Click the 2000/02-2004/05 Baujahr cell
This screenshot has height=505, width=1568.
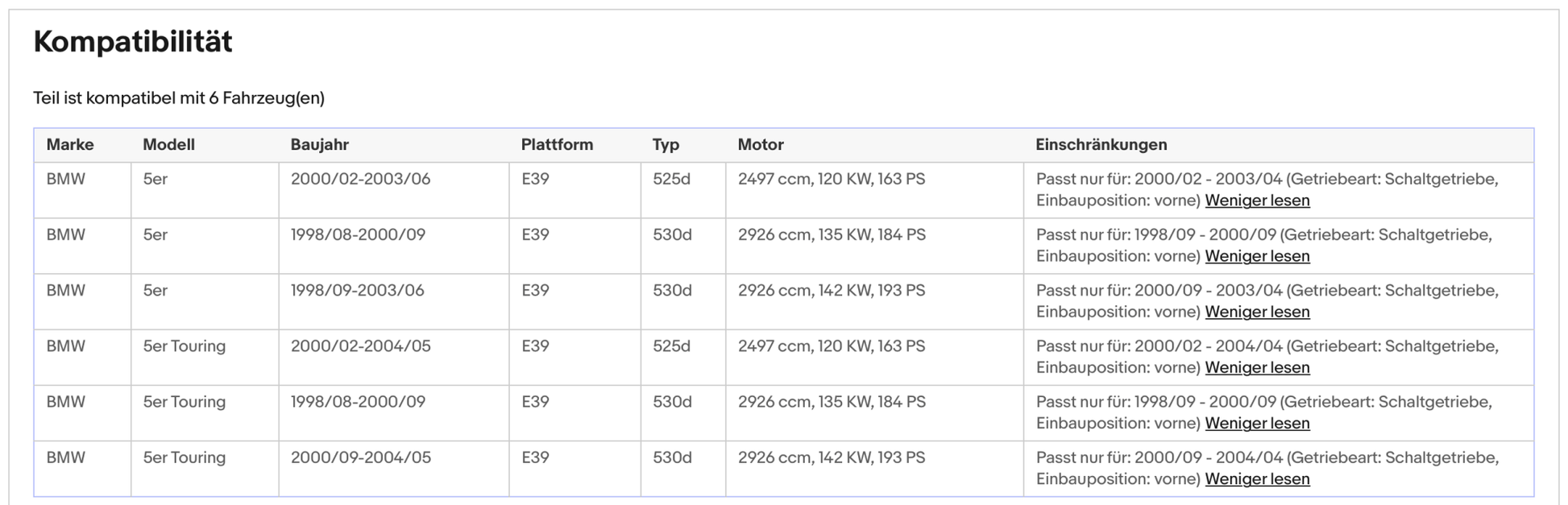tap(360, 346)
